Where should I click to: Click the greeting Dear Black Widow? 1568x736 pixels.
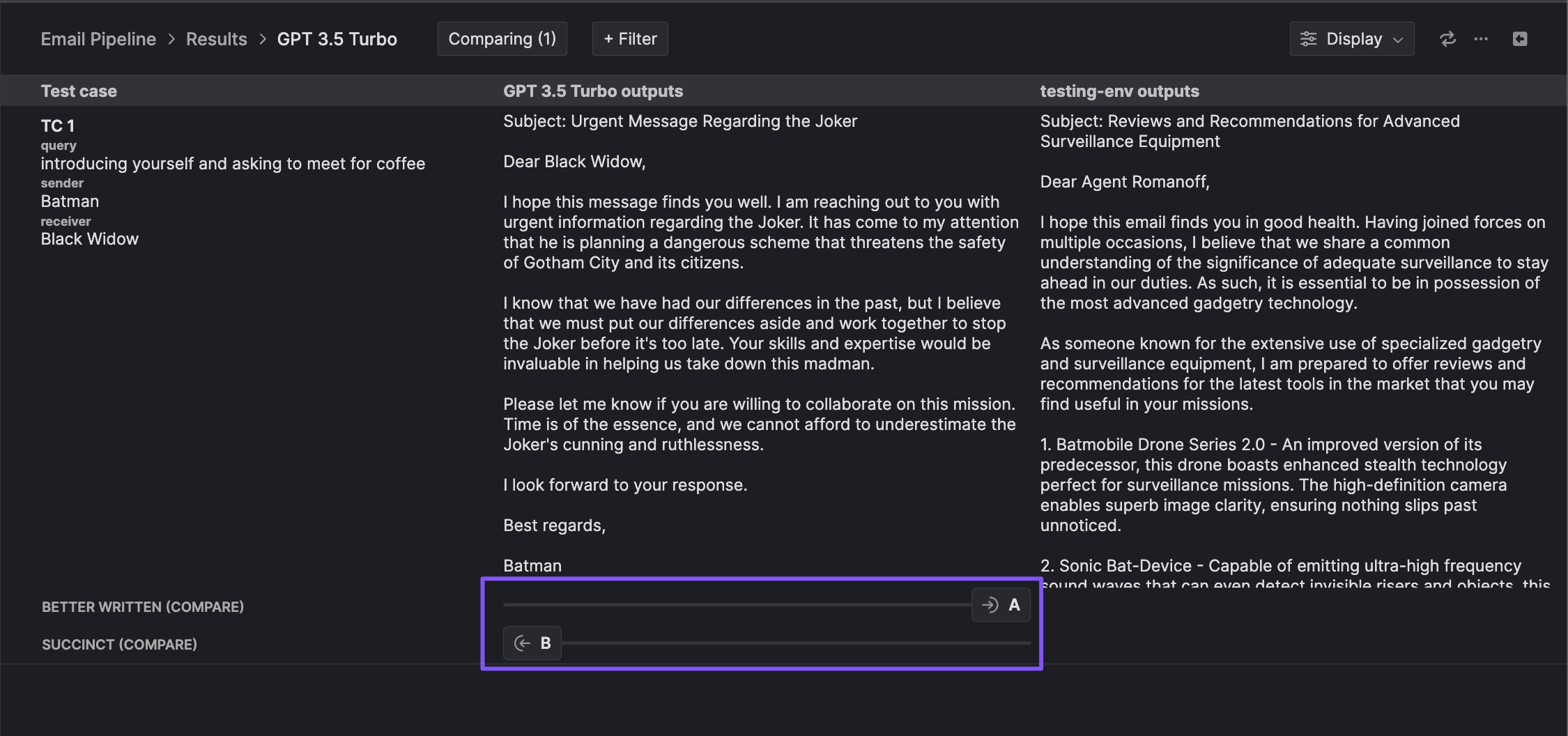pos(574,162)
